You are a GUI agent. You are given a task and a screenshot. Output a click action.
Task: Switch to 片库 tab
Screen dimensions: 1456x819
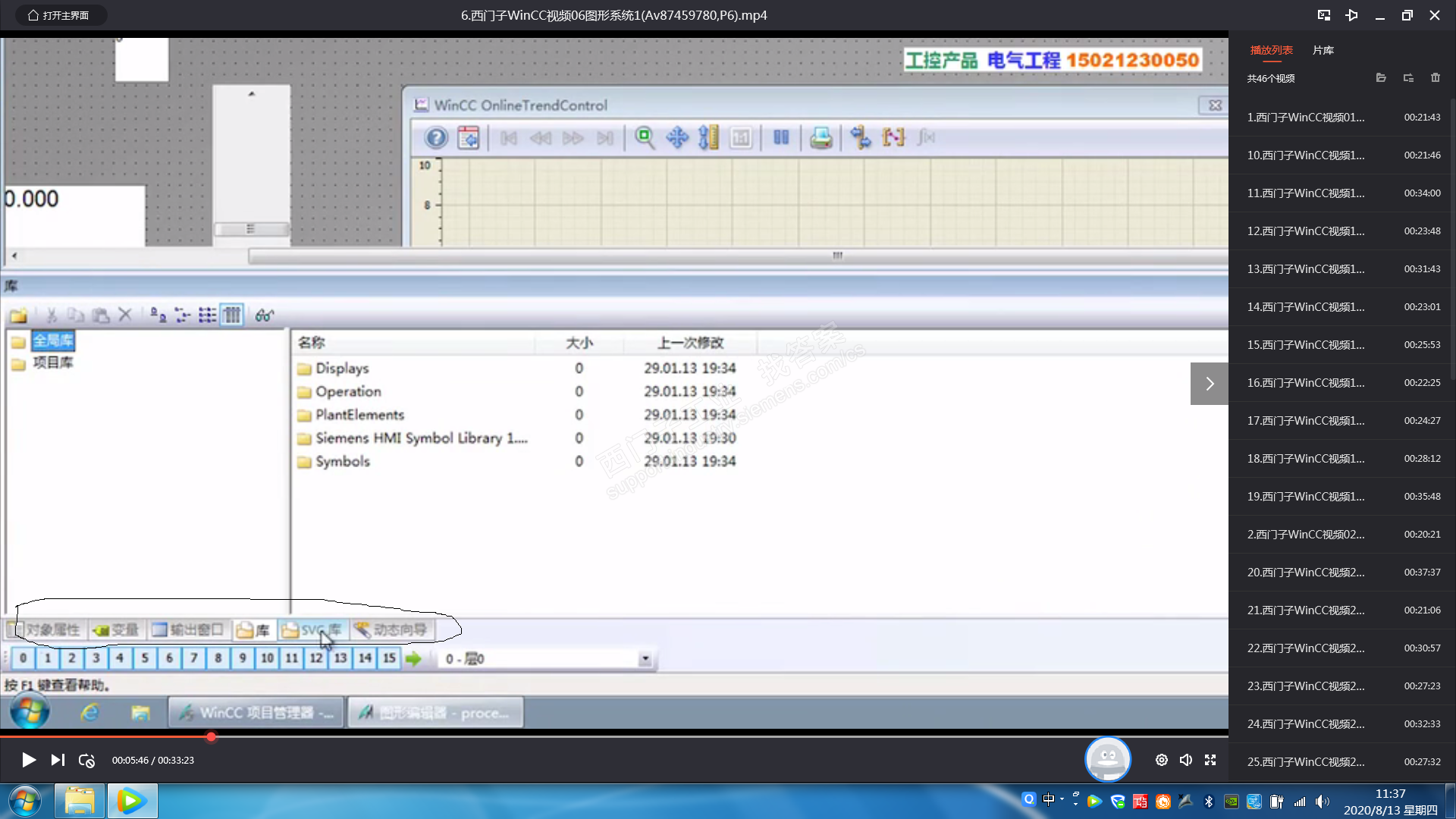[x=1323, y=50]
